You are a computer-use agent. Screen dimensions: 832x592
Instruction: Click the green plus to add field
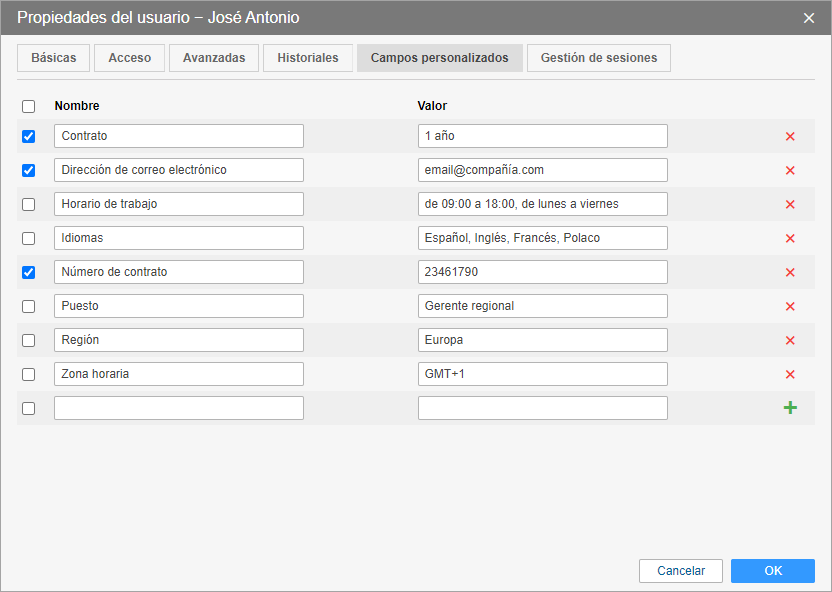tap(790, 408)
